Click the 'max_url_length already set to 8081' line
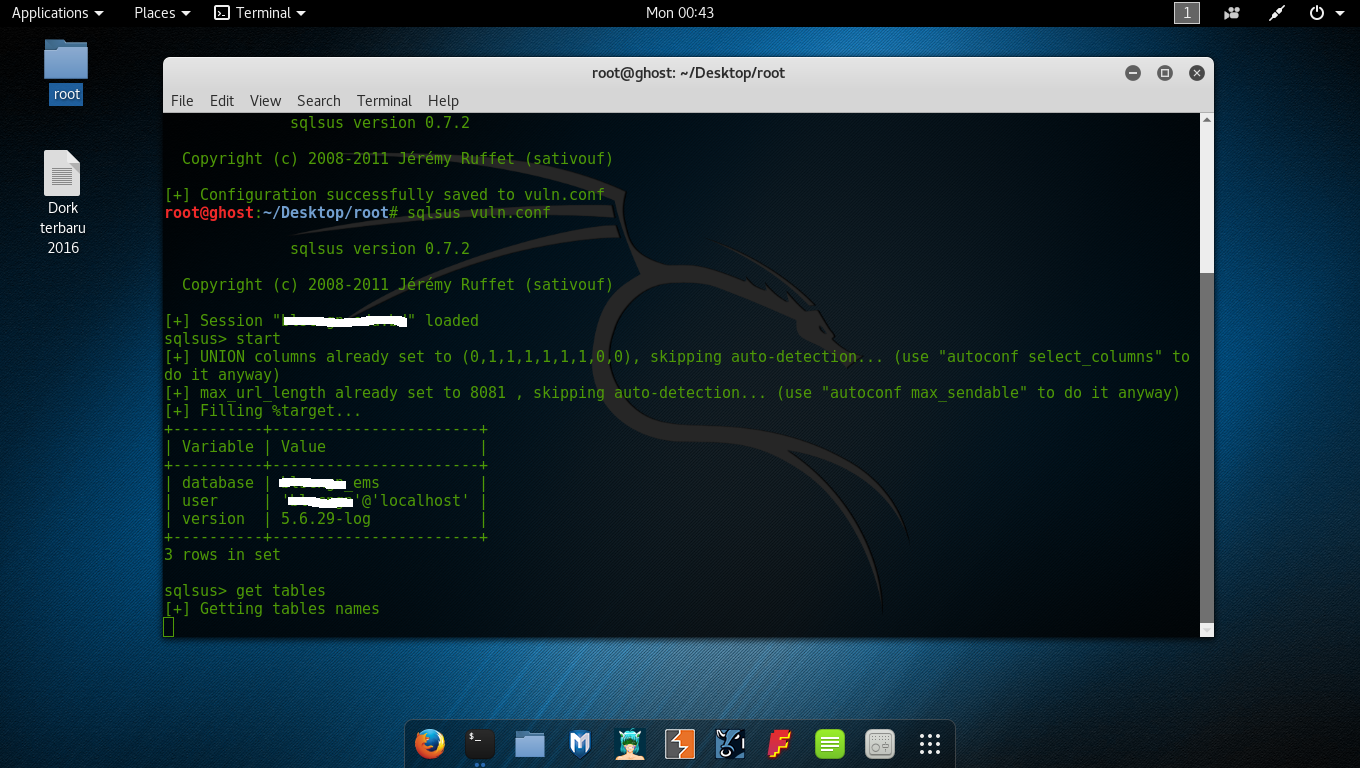 [x=672, y=393]
